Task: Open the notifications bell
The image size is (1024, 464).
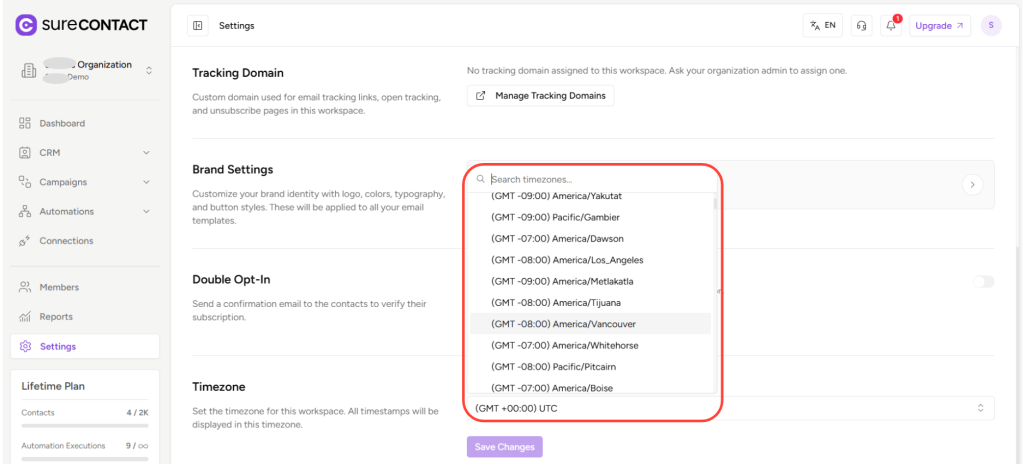Action: 891,26
